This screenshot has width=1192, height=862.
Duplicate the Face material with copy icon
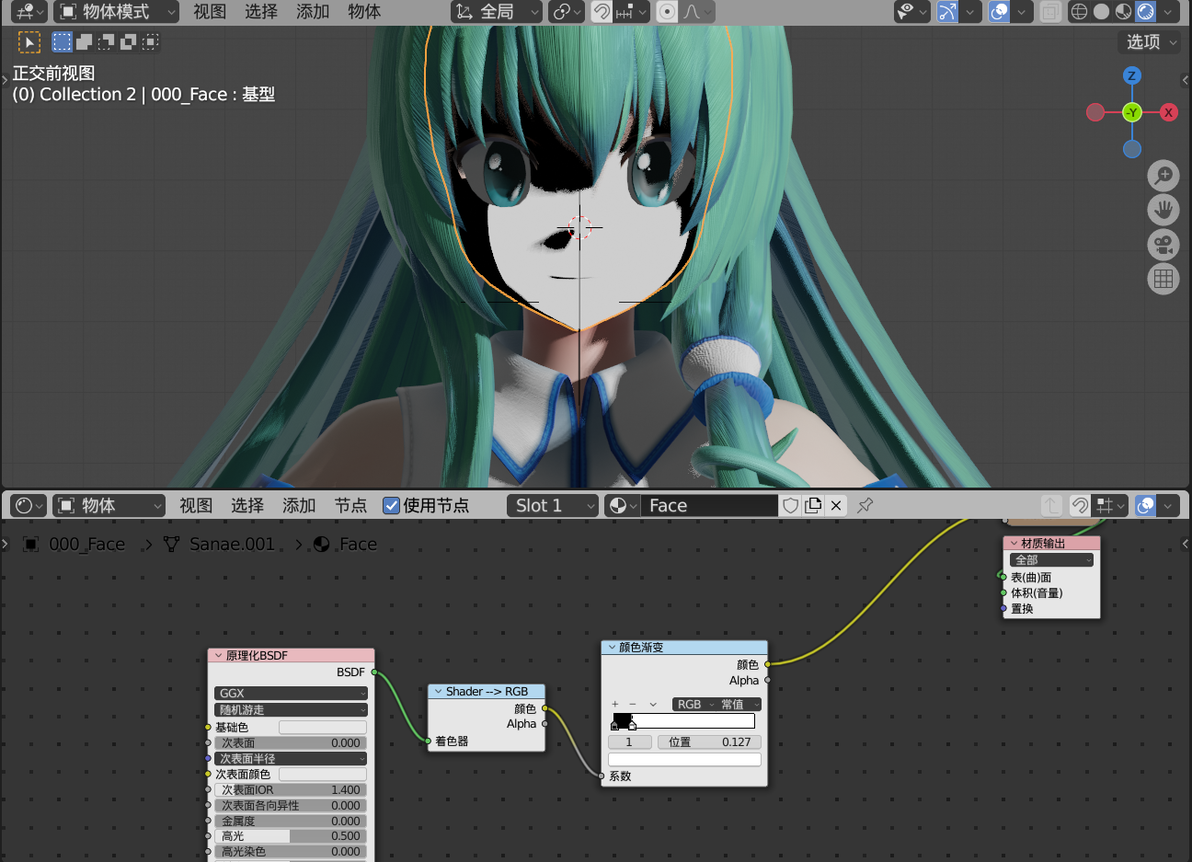coord(813,505)
